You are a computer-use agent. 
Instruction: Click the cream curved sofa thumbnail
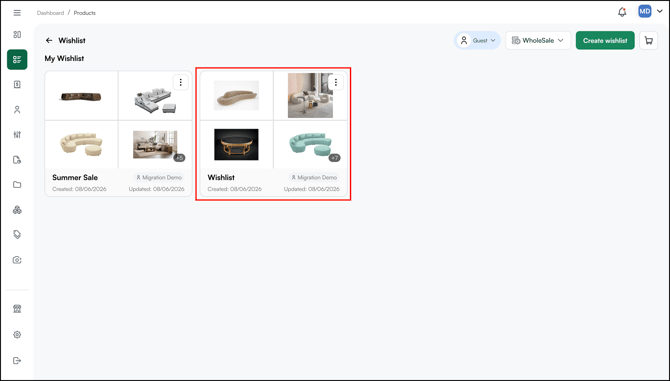pyautogui.click(x=81, y=144)
